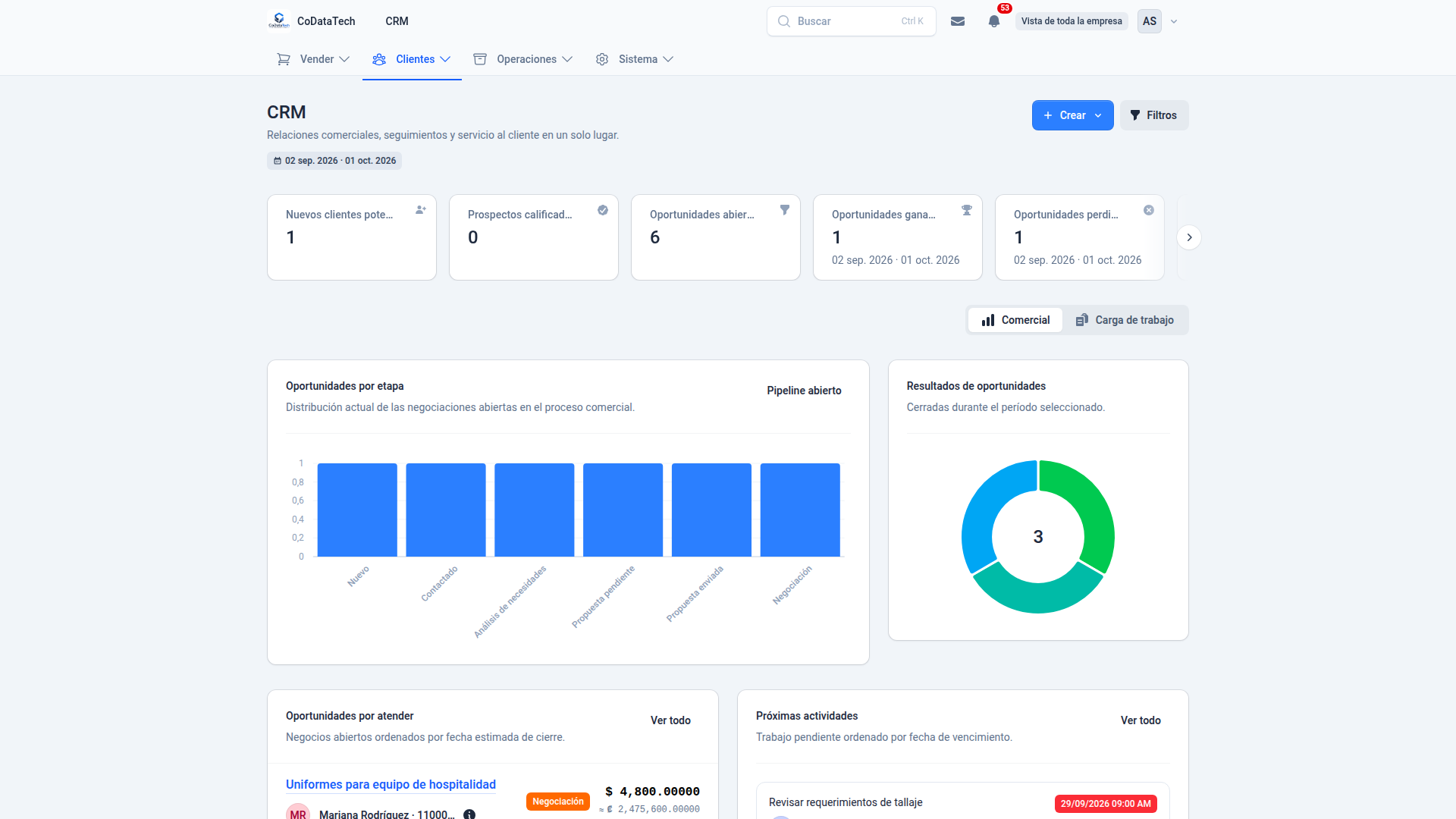This screenshot has height=819, width=1456.
Task: Click the trophy icon on Oportunidades ganadas card
Action: pos(967,210)
